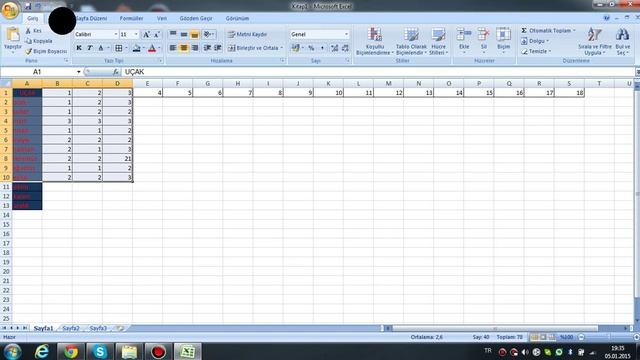The image size is (640, 360).
Task: Toggle center horizontal alignment
Action: coord(184,48)
